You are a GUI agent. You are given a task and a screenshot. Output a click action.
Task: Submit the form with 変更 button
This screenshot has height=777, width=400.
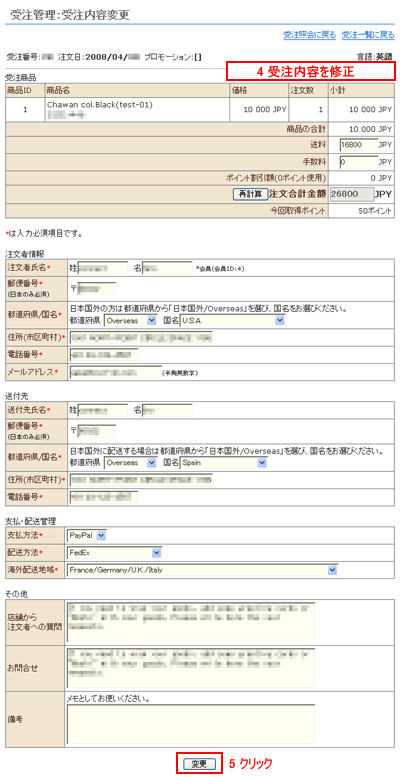200,764
